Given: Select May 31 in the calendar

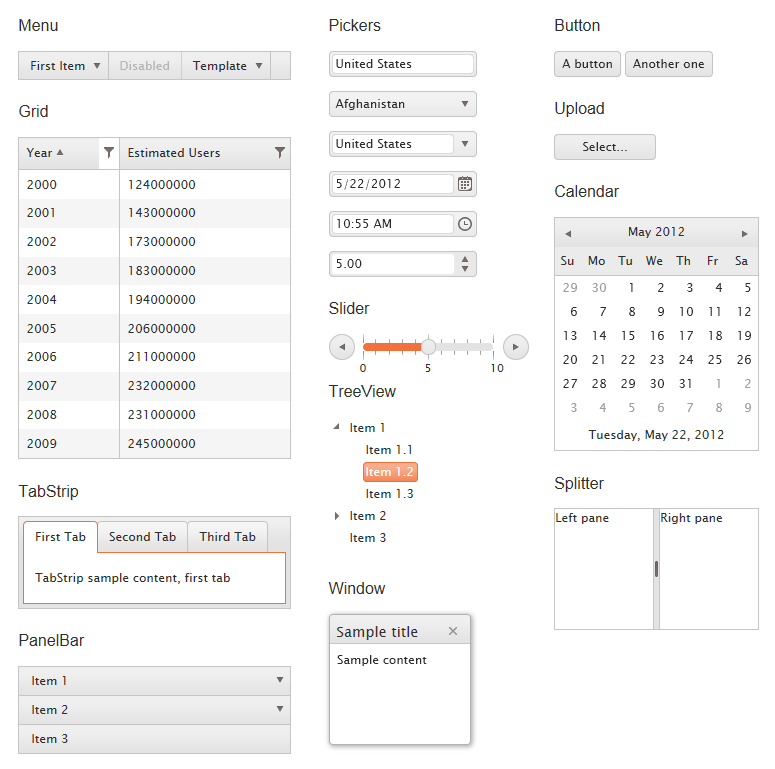Looking at the screenshot, I should click(686, 384).
